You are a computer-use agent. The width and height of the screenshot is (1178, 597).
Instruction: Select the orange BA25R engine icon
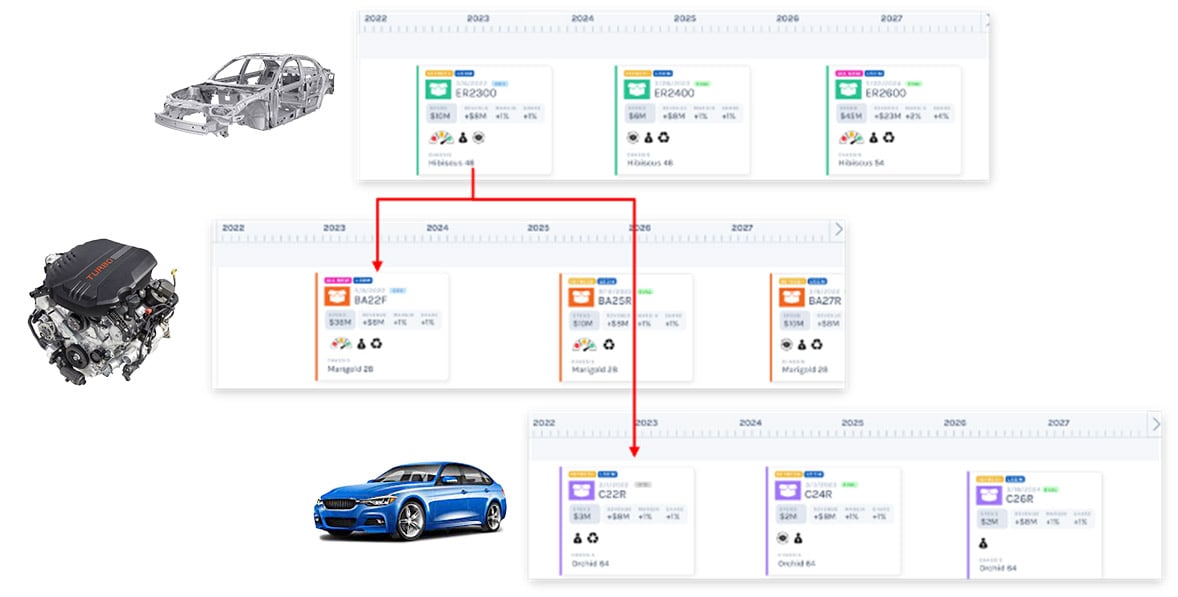click(580, 298)
